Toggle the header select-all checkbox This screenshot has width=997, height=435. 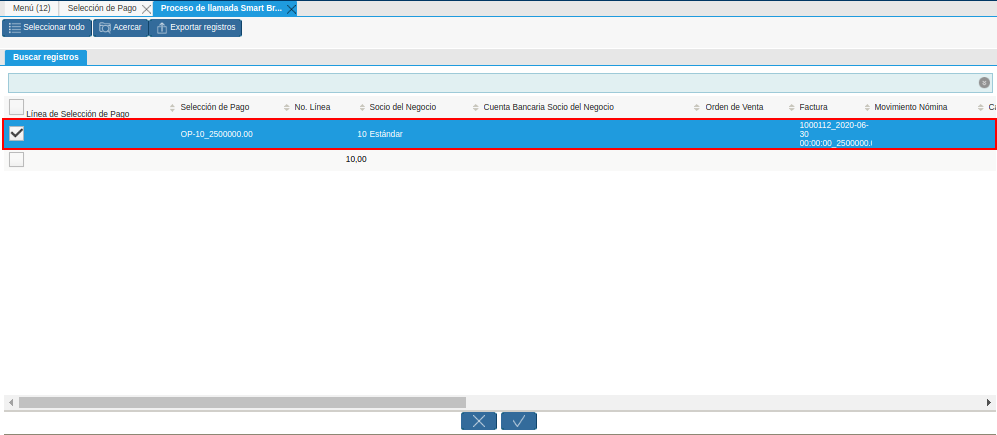pos(17,106)
